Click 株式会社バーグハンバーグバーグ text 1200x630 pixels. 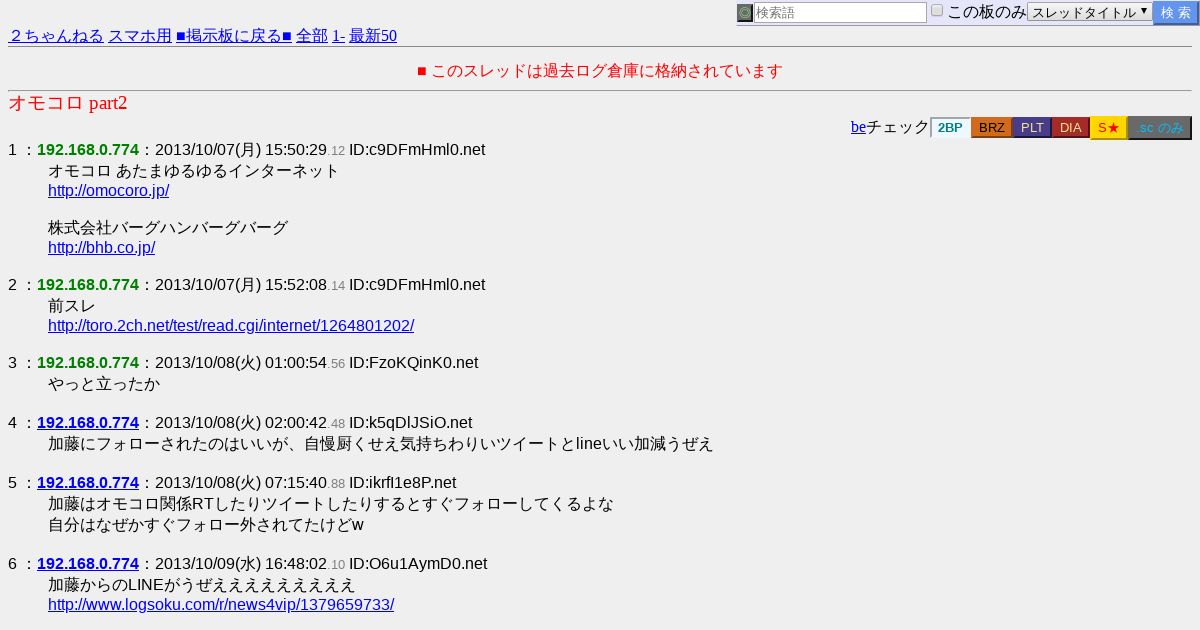pos(168,227)
